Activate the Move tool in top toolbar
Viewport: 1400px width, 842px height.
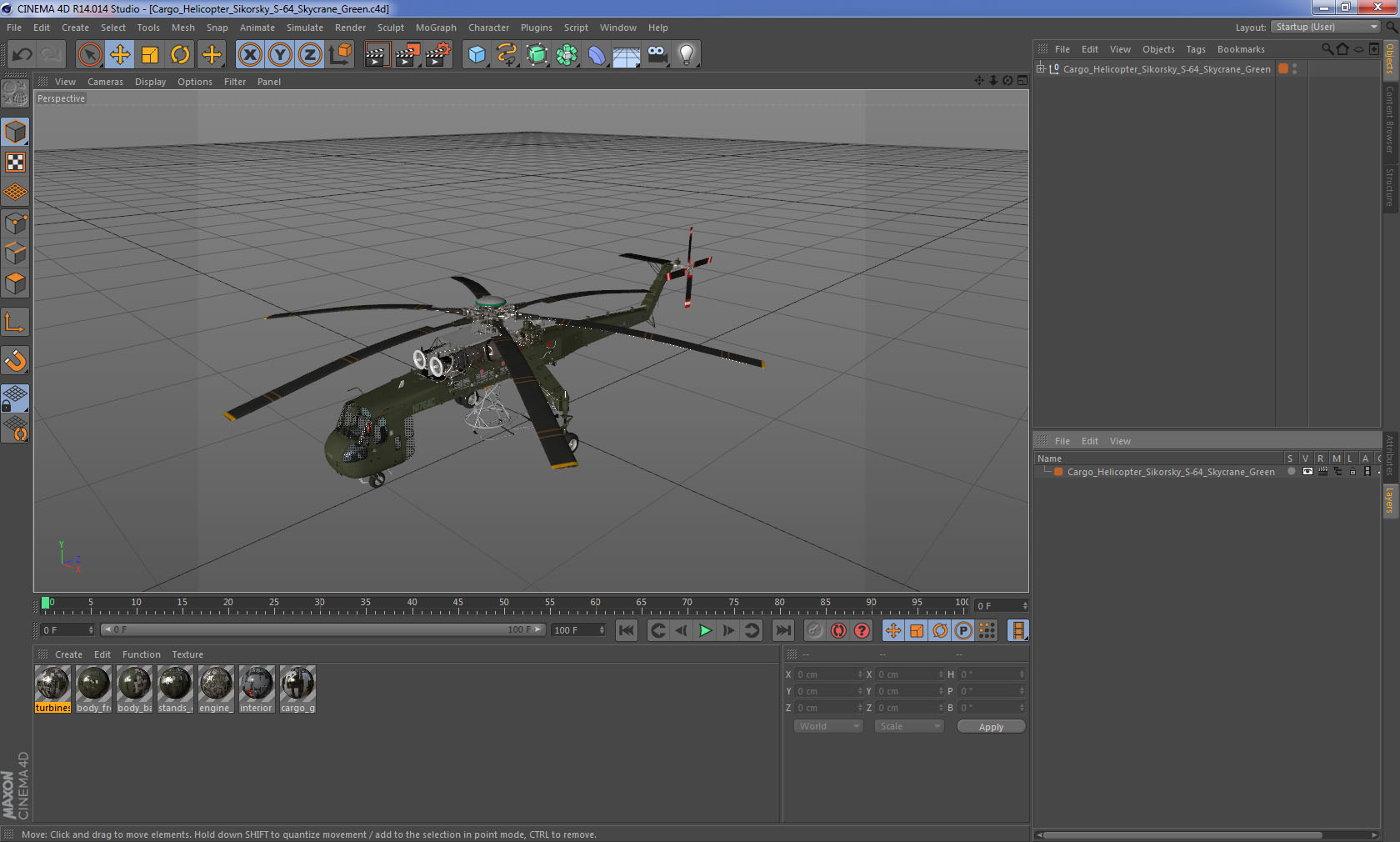click(x=120, y=55)
